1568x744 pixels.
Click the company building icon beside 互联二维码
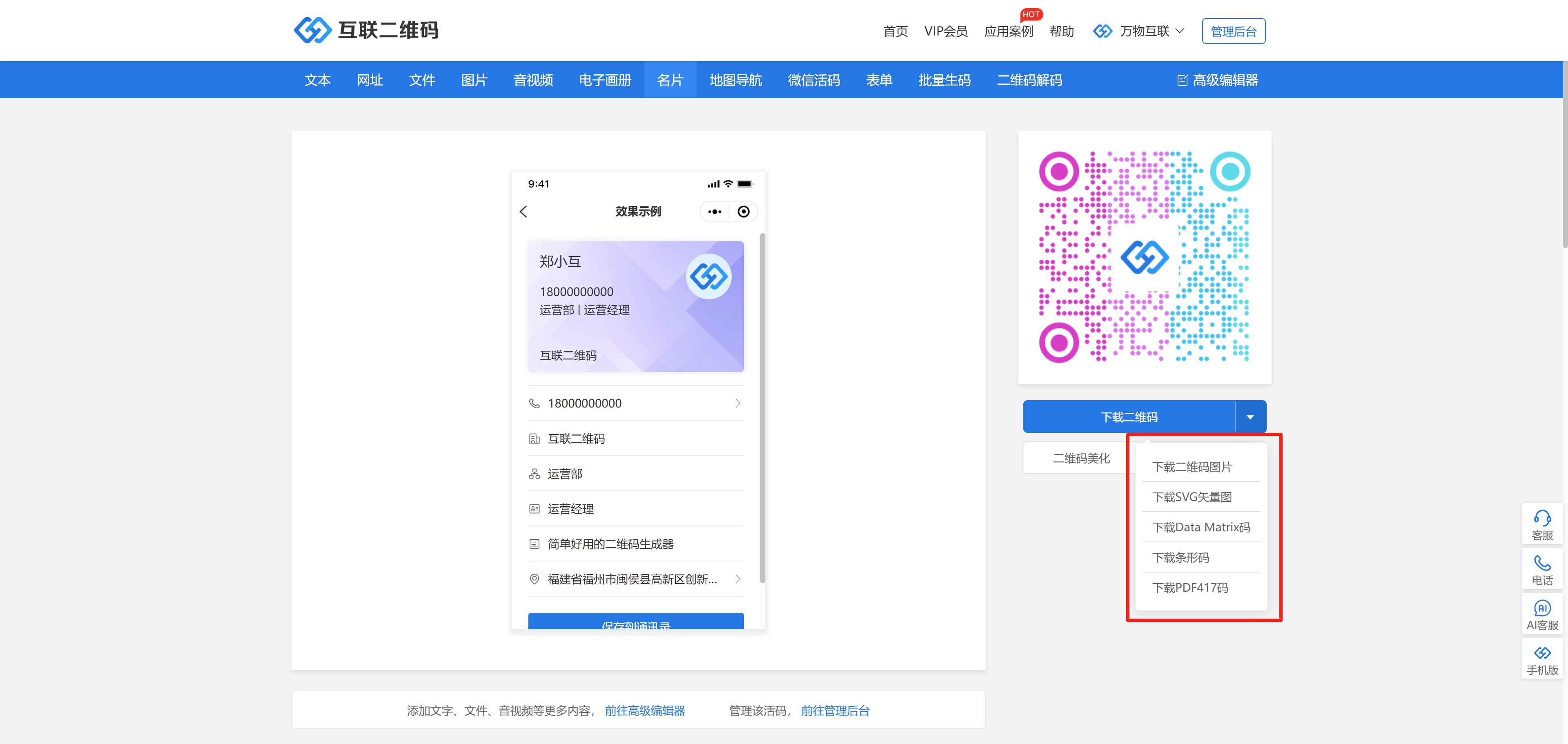point(535,439)
